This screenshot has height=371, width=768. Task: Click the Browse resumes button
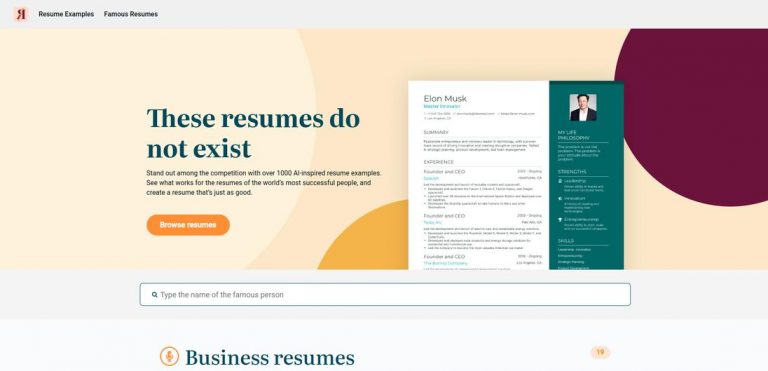pyautogui.click(x=188, y=225)
